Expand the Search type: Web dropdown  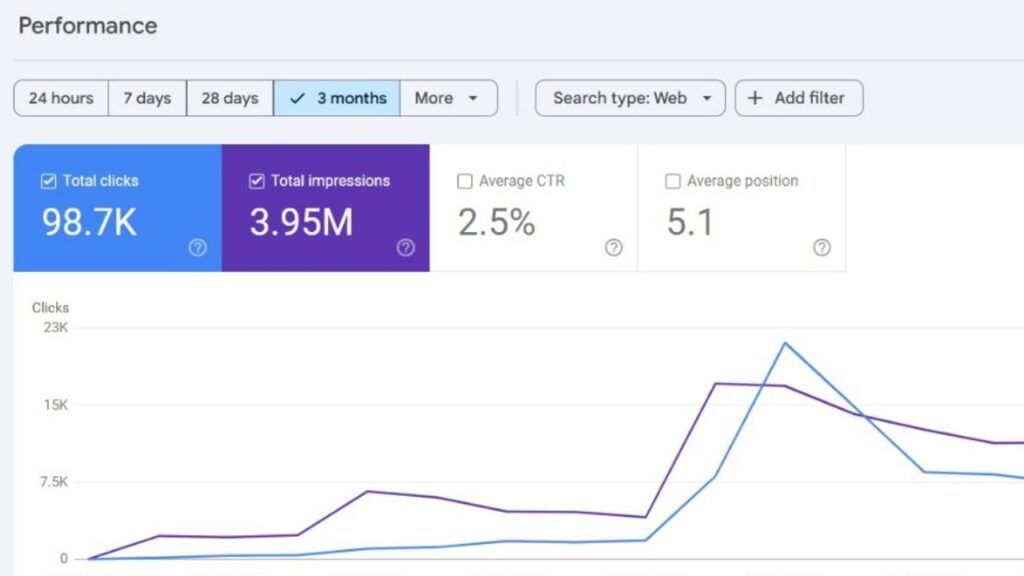[630, 98]
